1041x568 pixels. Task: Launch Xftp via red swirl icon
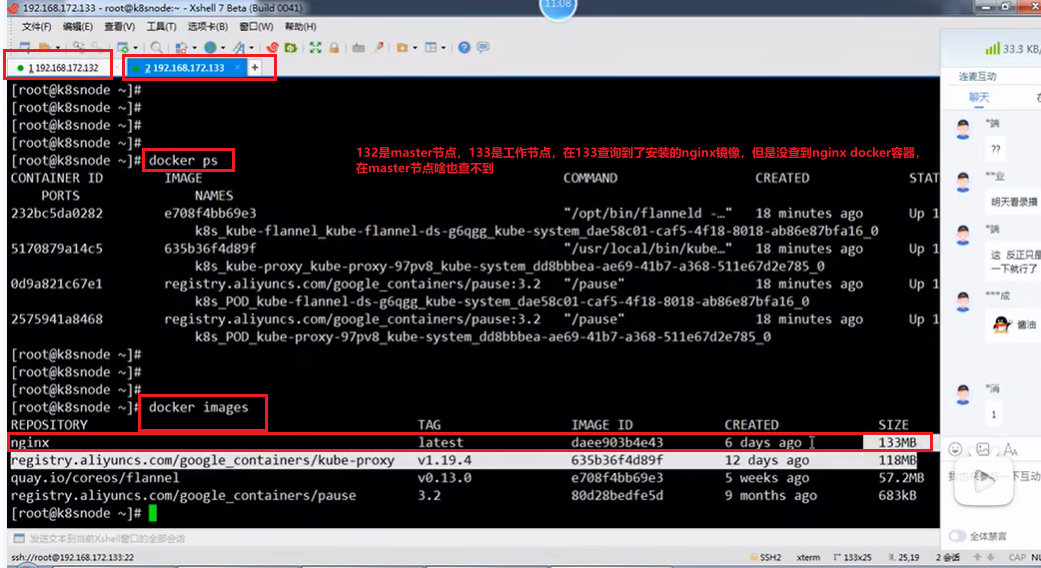272,48
